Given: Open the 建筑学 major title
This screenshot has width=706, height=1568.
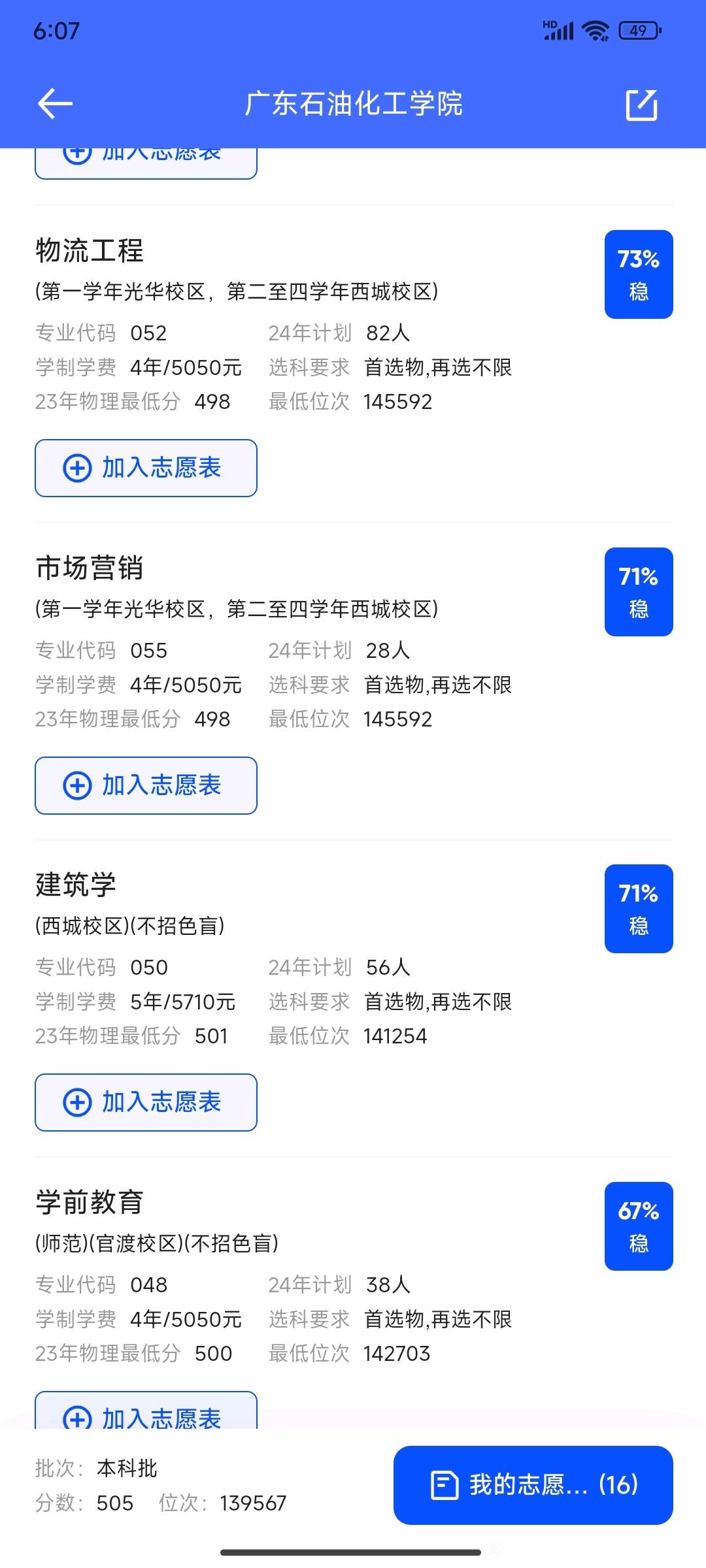Looking at the screenshot, I should pos(76,885).
